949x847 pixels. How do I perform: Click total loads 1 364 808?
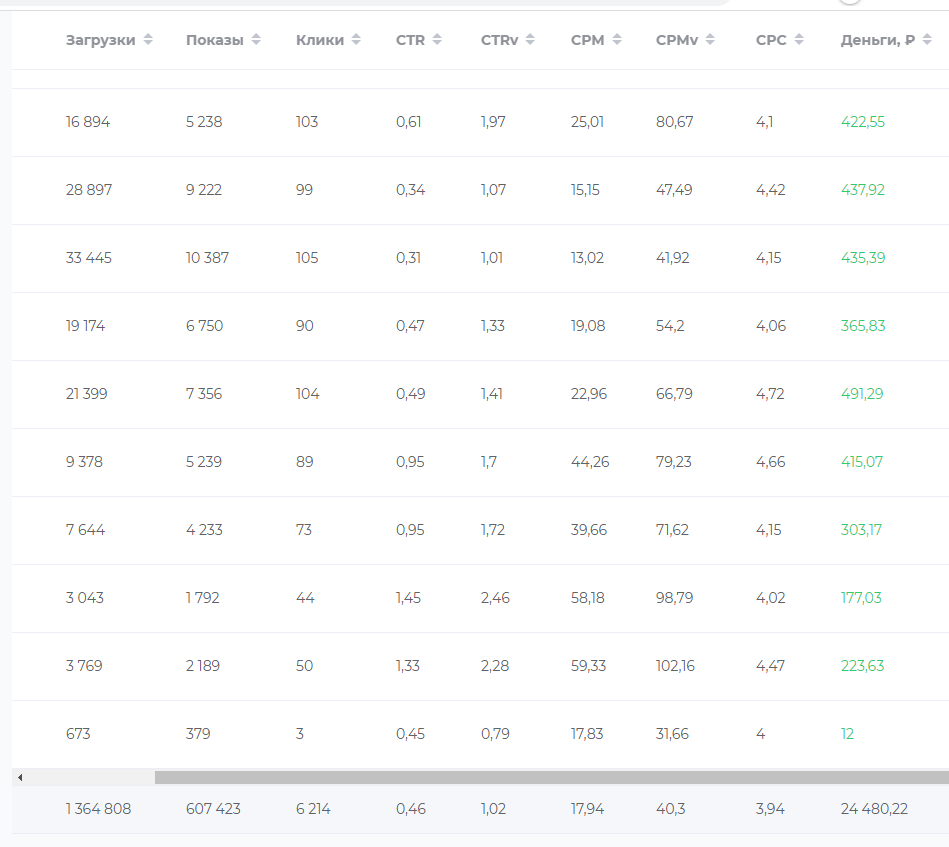click(99, 809)
